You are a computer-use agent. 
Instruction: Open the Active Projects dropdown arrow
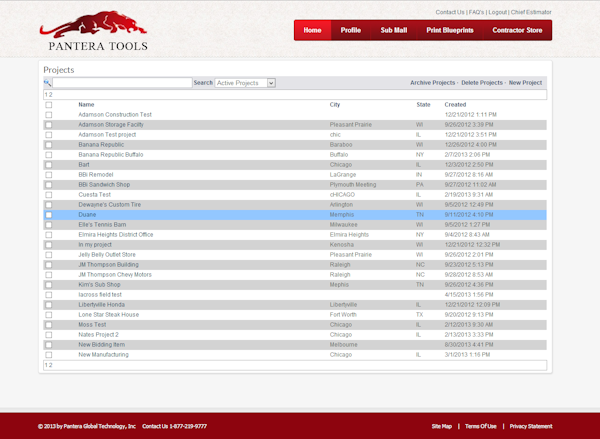click(x=271, y=83)
